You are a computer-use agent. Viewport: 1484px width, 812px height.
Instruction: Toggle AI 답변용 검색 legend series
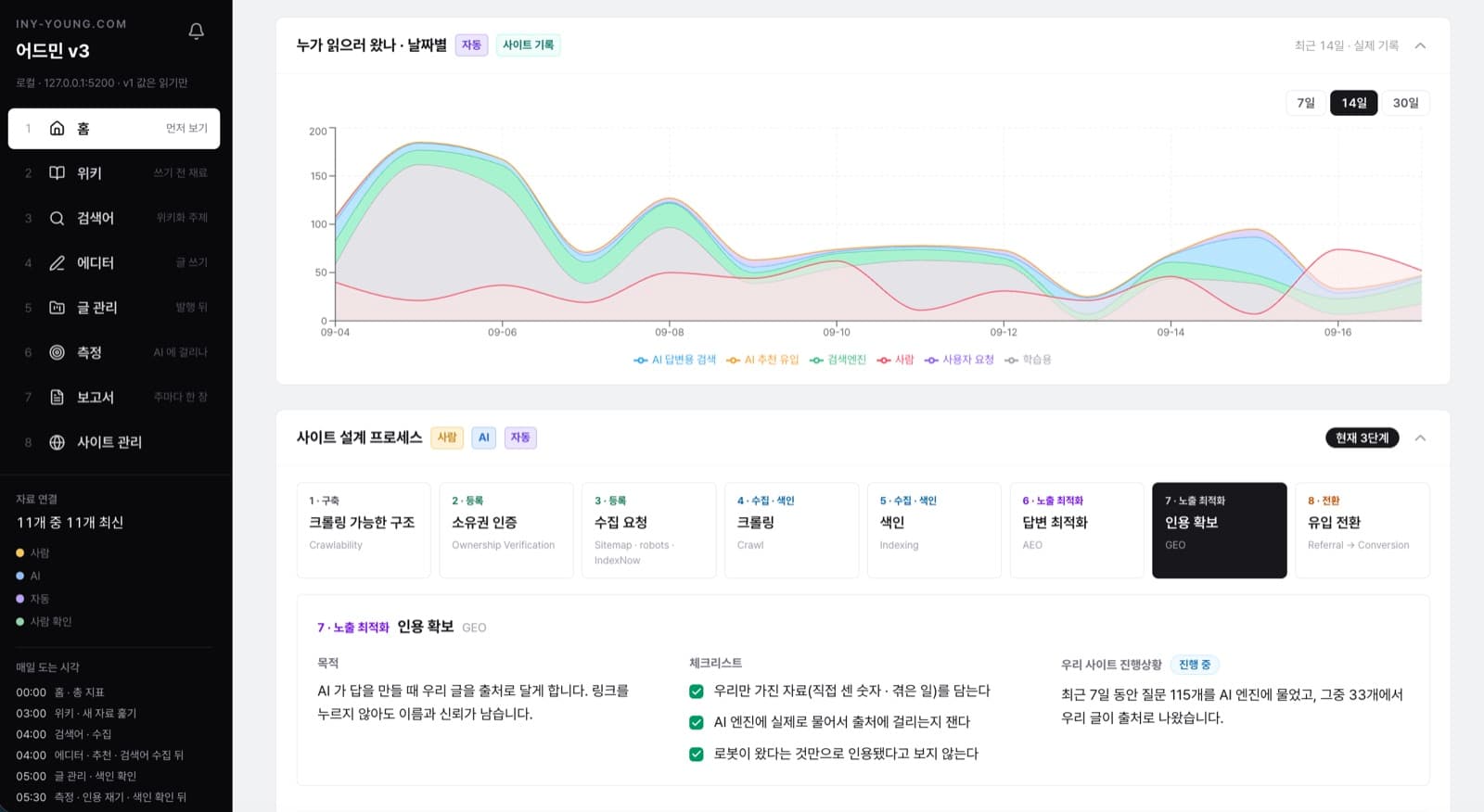coord(674,360)
